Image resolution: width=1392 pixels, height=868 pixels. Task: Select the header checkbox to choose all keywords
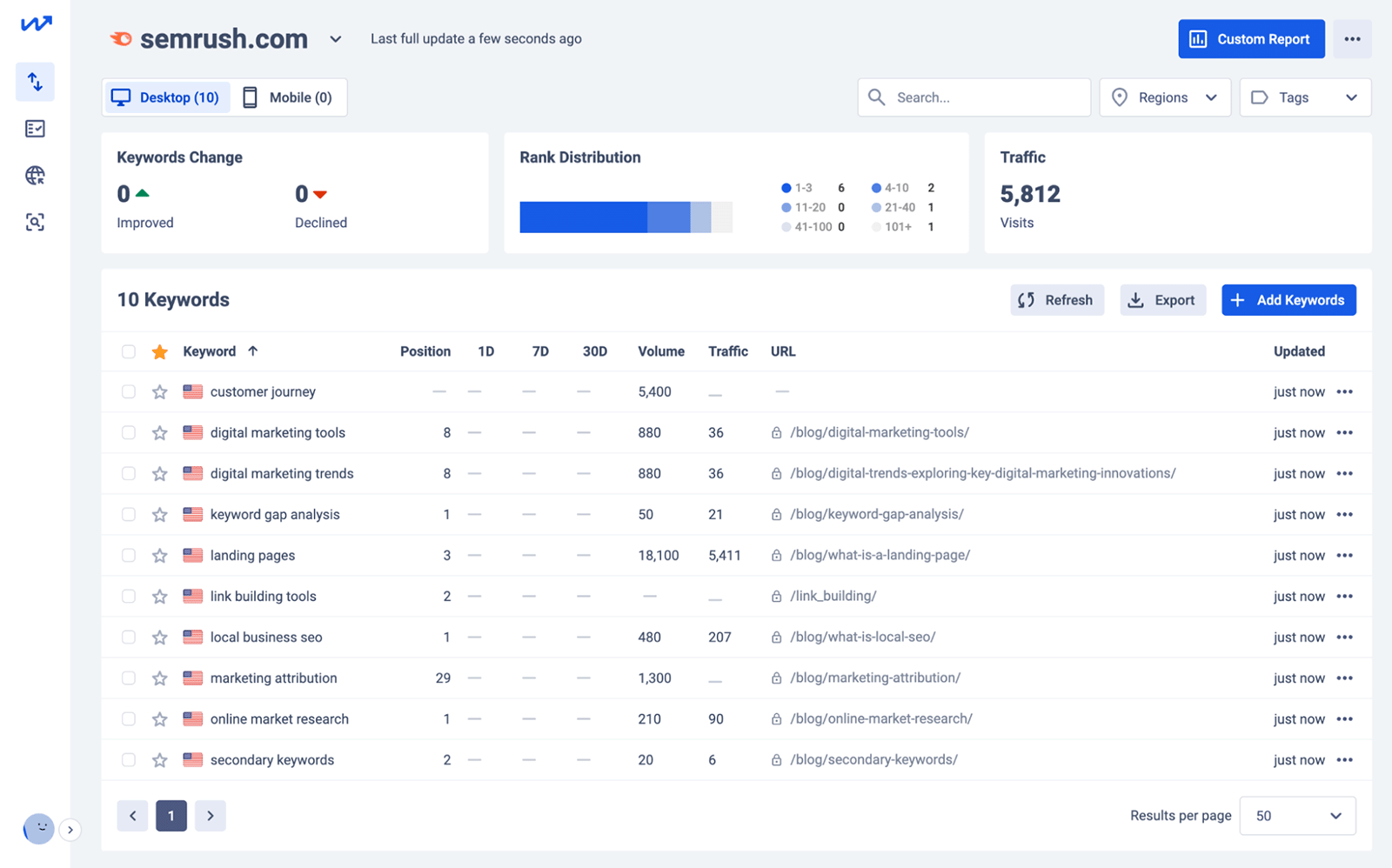pyautogui.click(x=128, y=351)
